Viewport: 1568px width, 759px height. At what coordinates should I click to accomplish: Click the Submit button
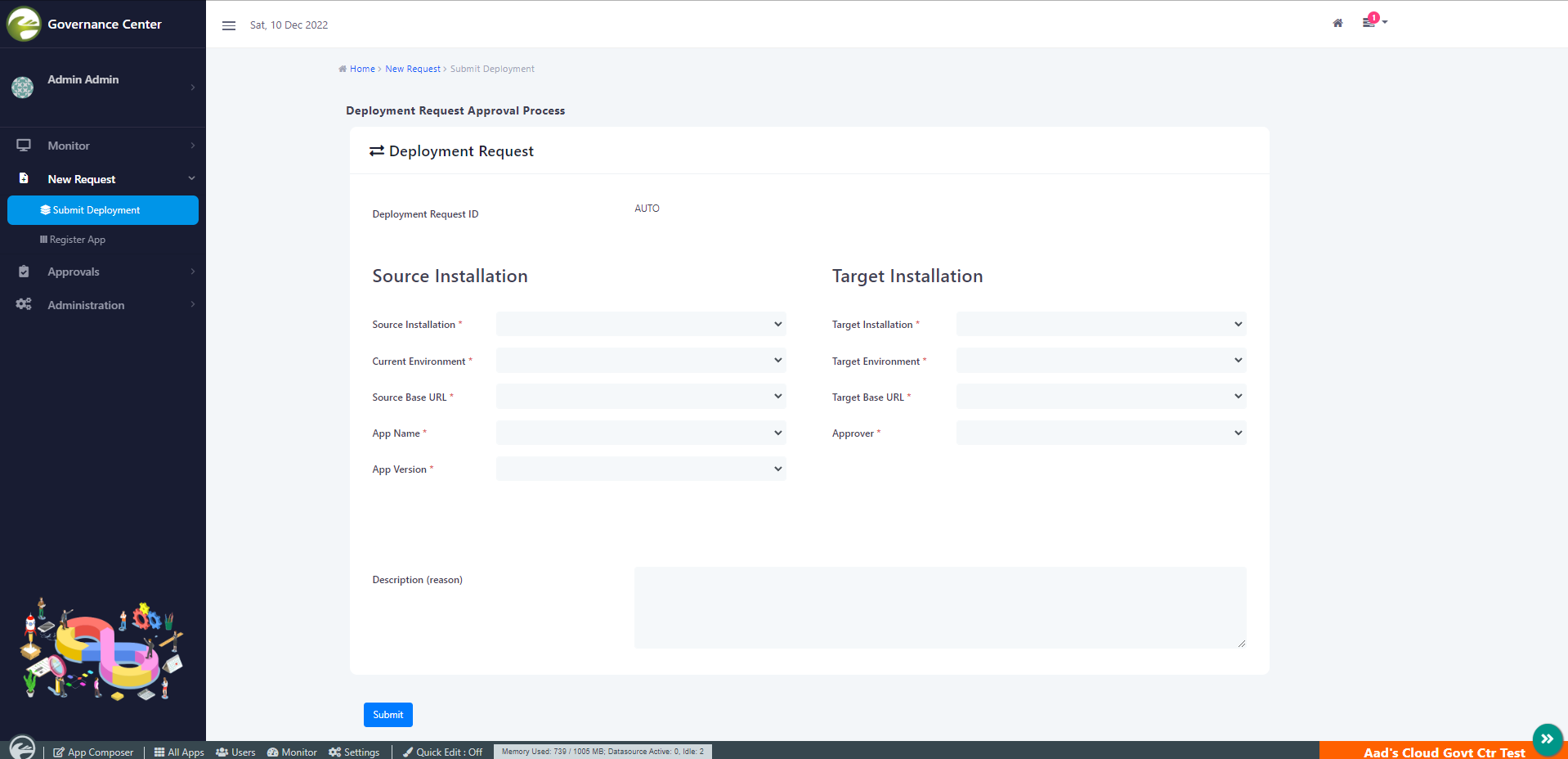388,714
